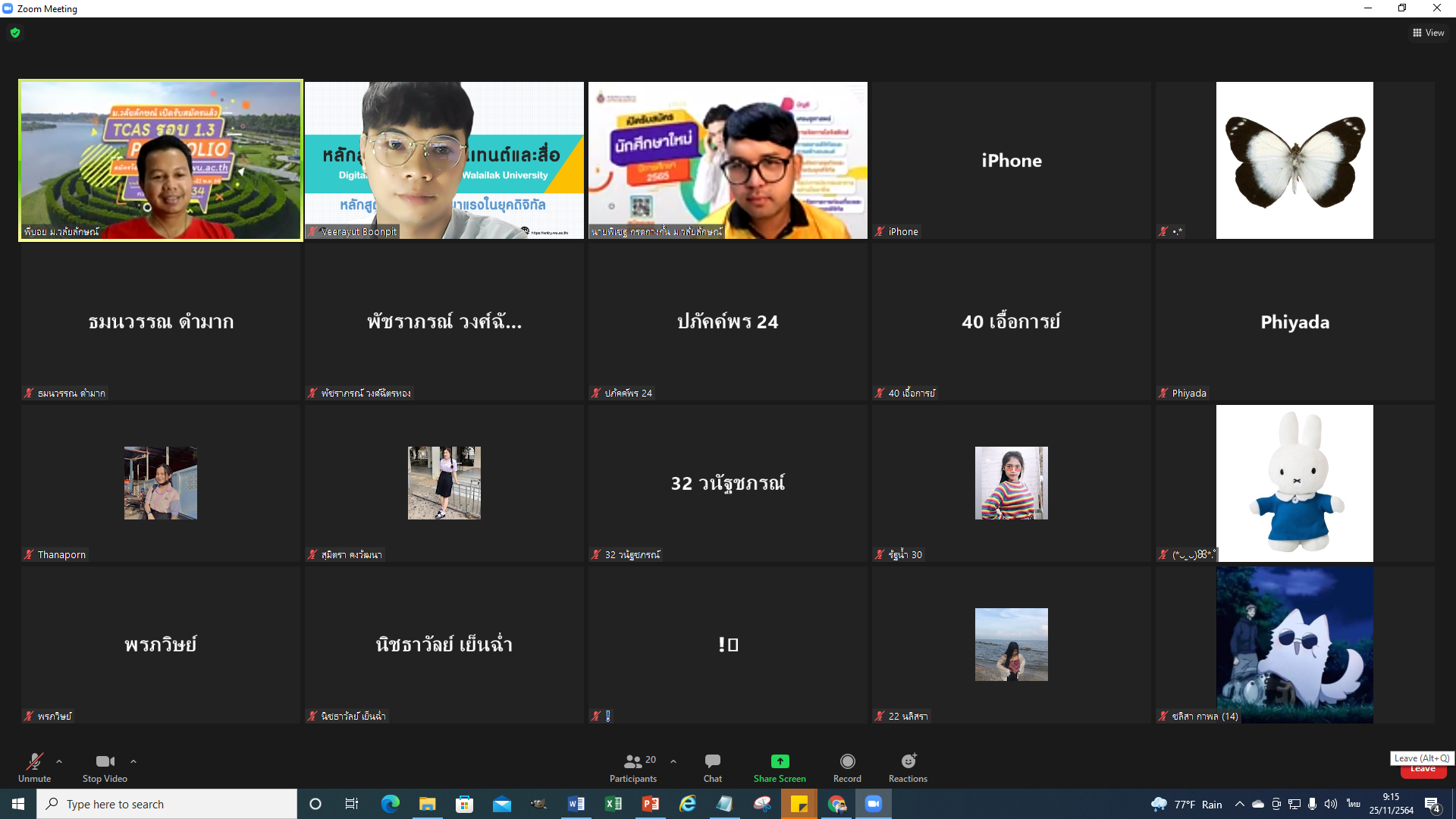Expand video options arrow beside Stop Video
The height and width of the screenshot is (819, 1456).
133,761
